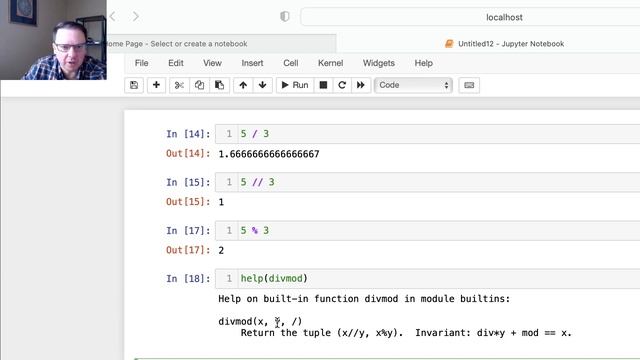Screen dimensions: 640x360
Task: Click the Out[17] prompt label
Action: (188, 250)
